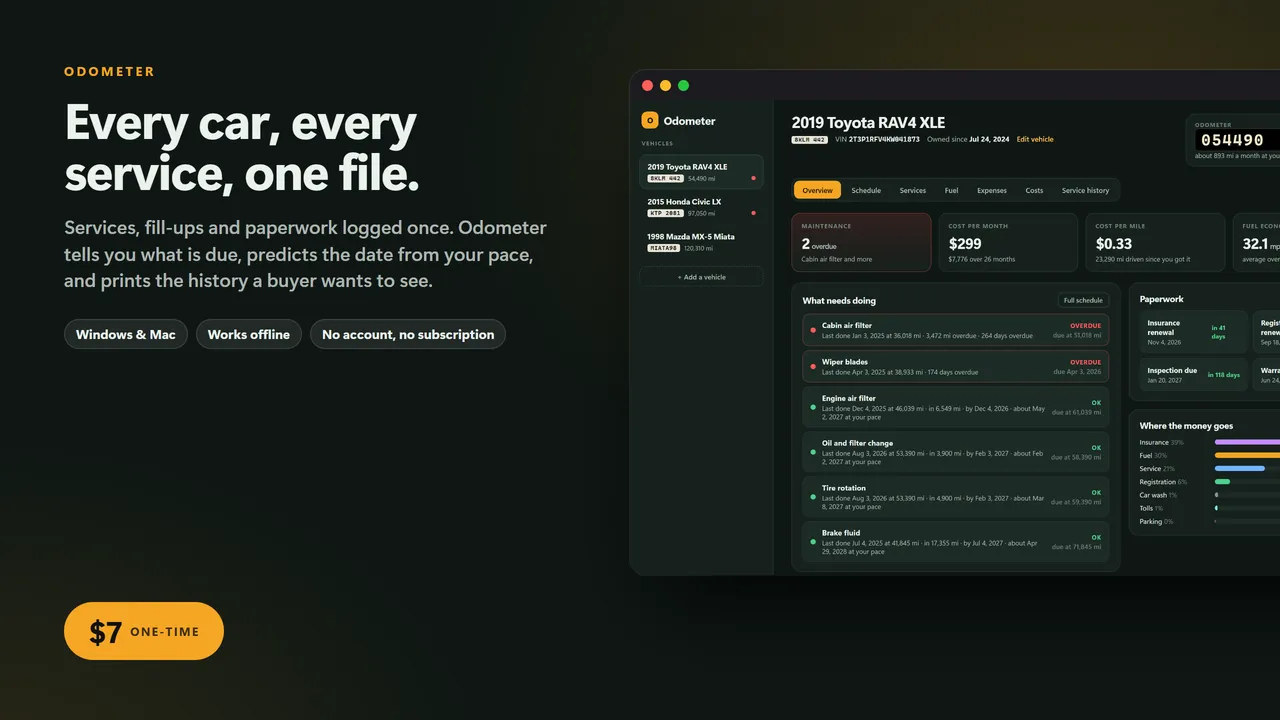Click the VIN 2T3P1RFV4KW041873 text
Image resolution: width=1280 pixels, height=720 pixels.
click(x=878, y=140)
